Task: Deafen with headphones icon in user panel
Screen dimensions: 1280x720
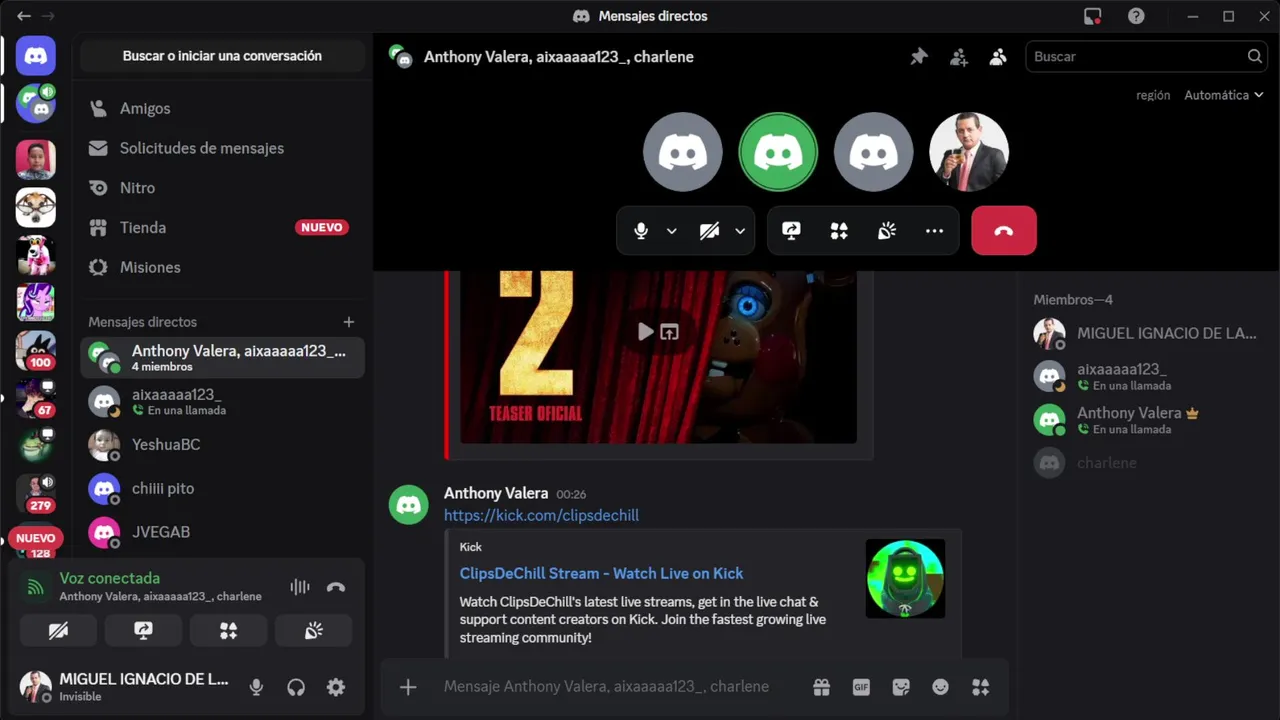Action: click(296, 687)
